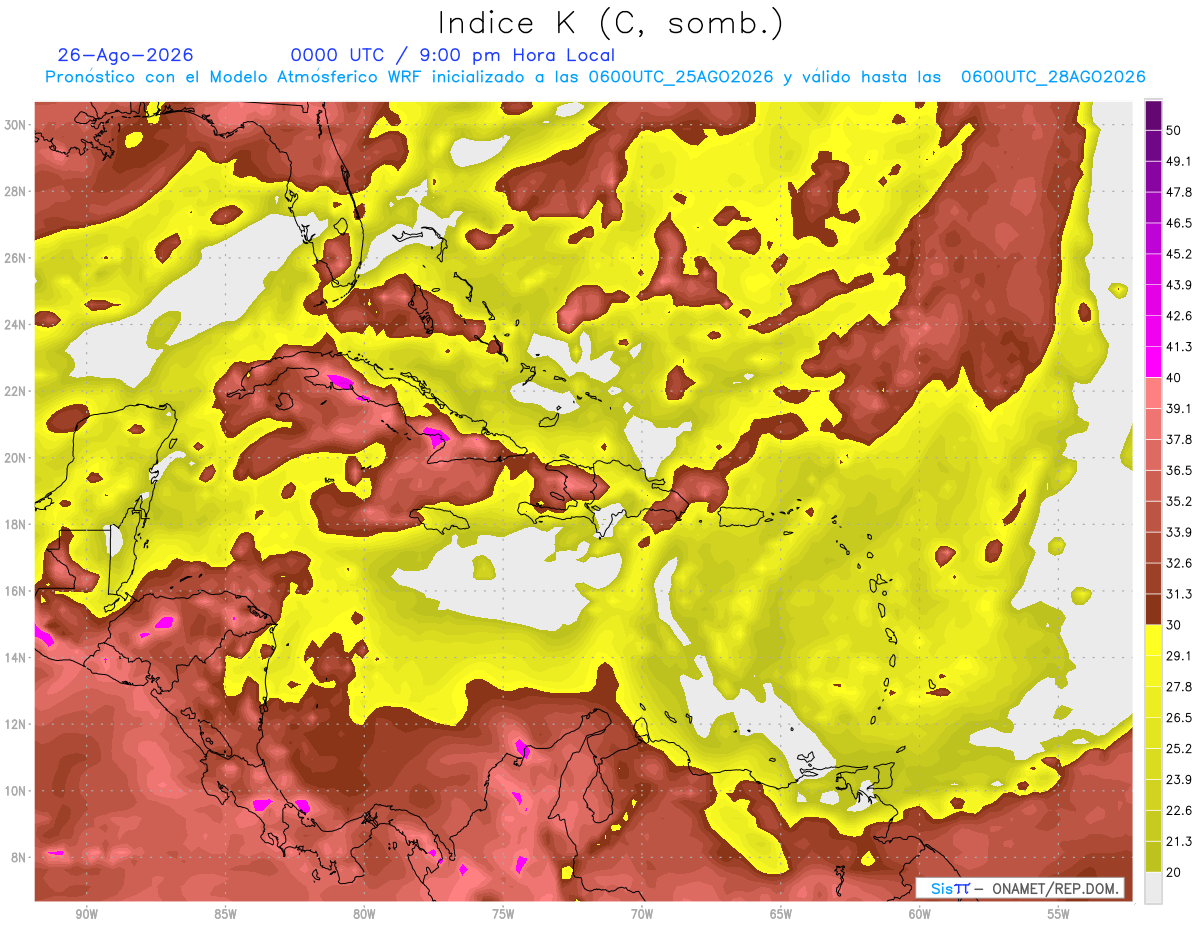Select the date label '26-Ago-2026'
Image resolution: width=1200 pixels, height=927 pixels.
(x=126, y=55)
